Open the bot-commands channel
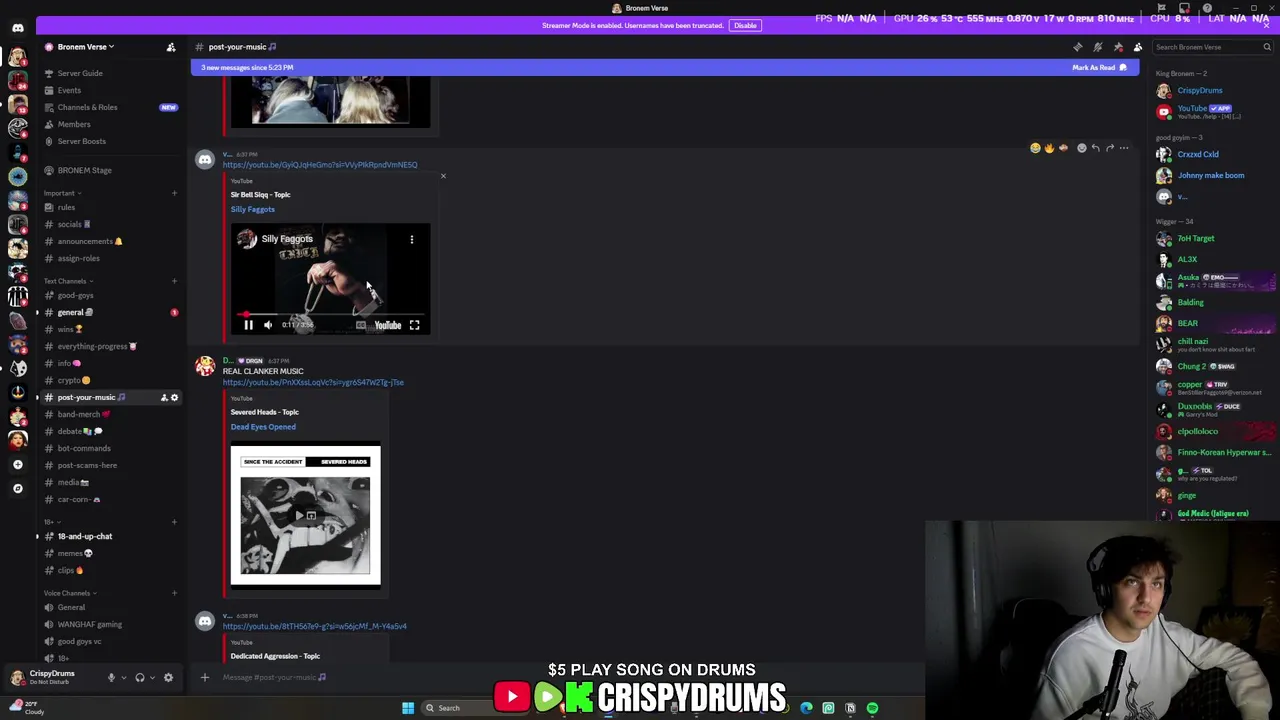This screenshot has width=1280, height=720. (x=109, y=448)
